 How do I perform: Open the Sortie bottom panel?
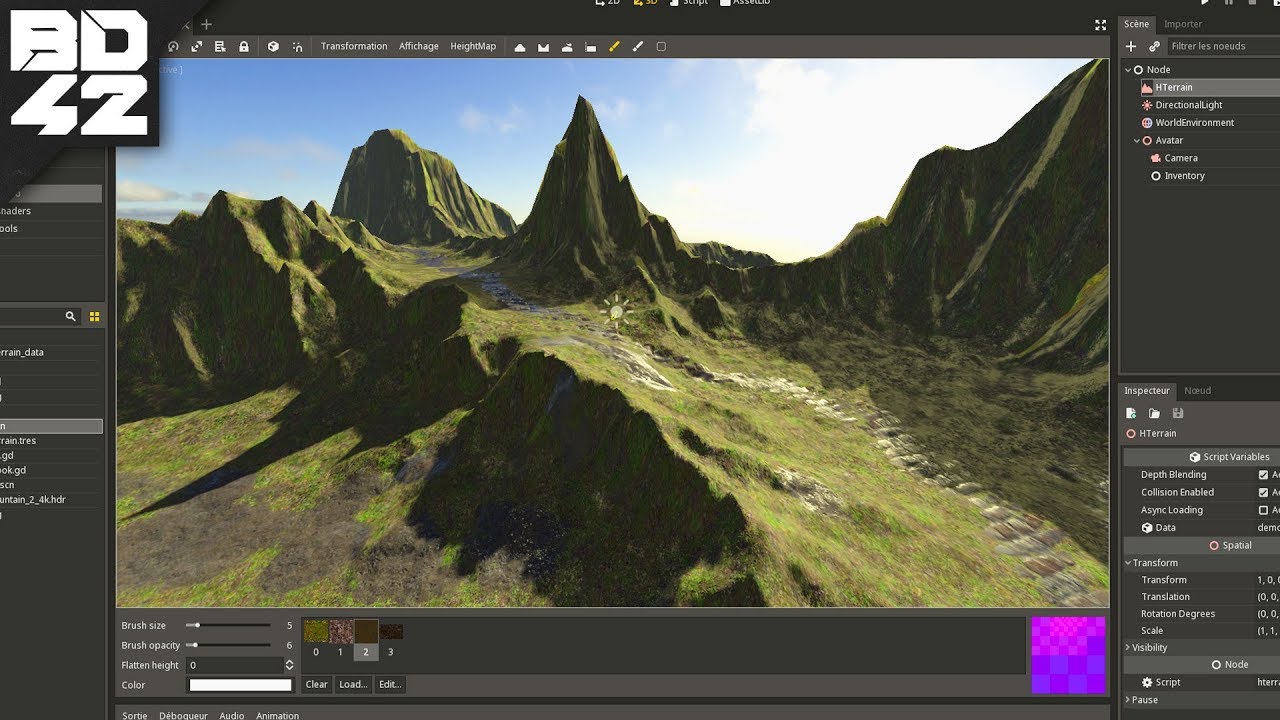[134, 715]
